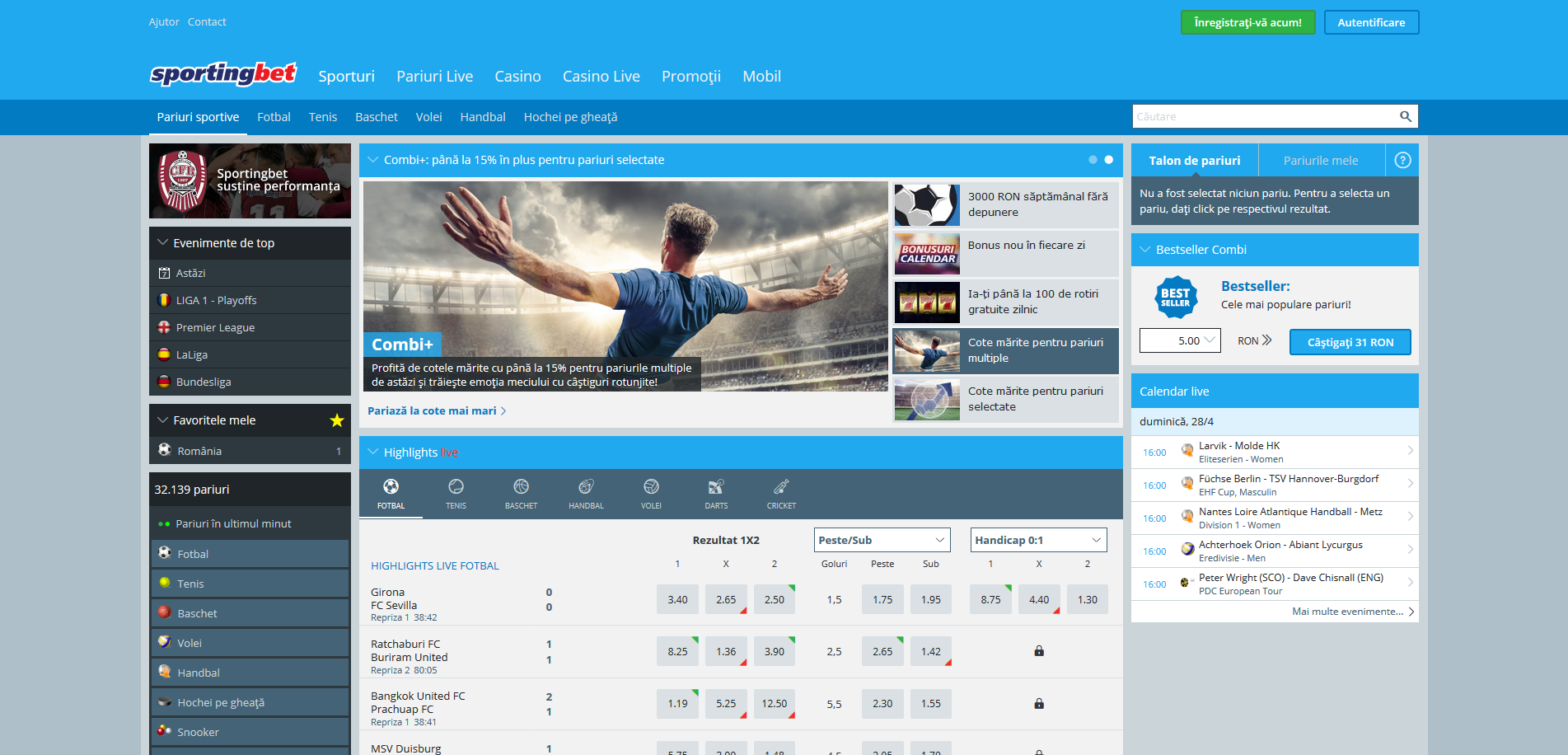Click the search magnifier icon
This screenshot has width=1568, height=755.
[1406, 116]
